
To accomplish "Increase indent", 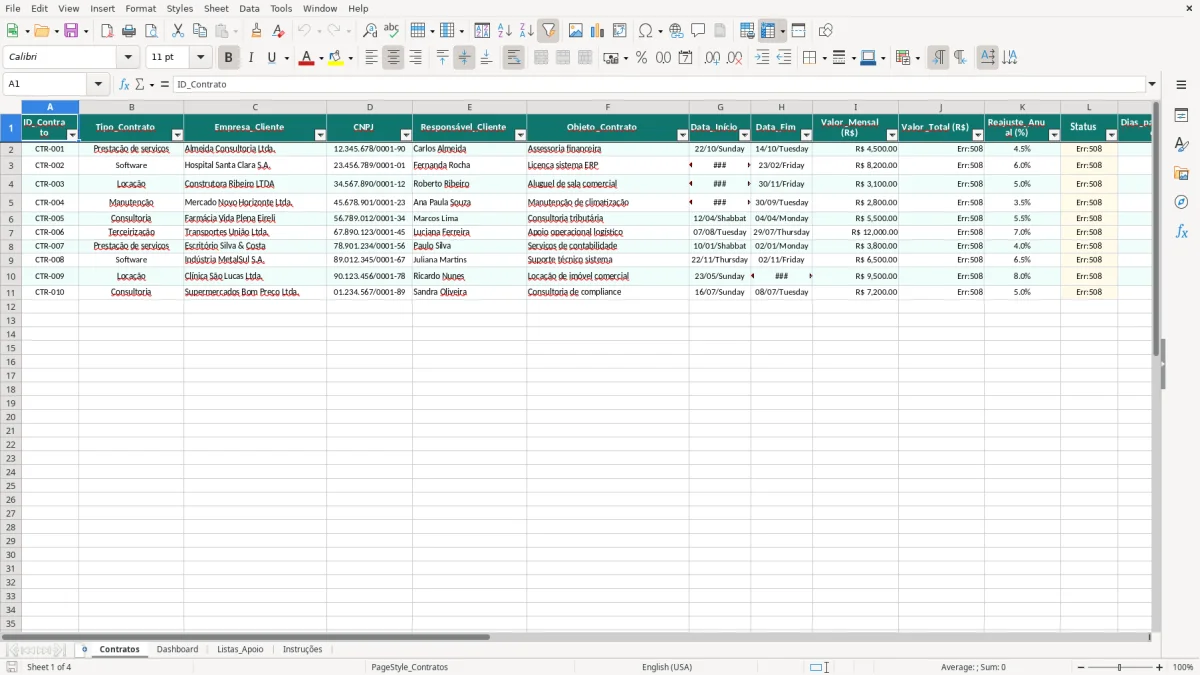I will (x=762, y=58).
